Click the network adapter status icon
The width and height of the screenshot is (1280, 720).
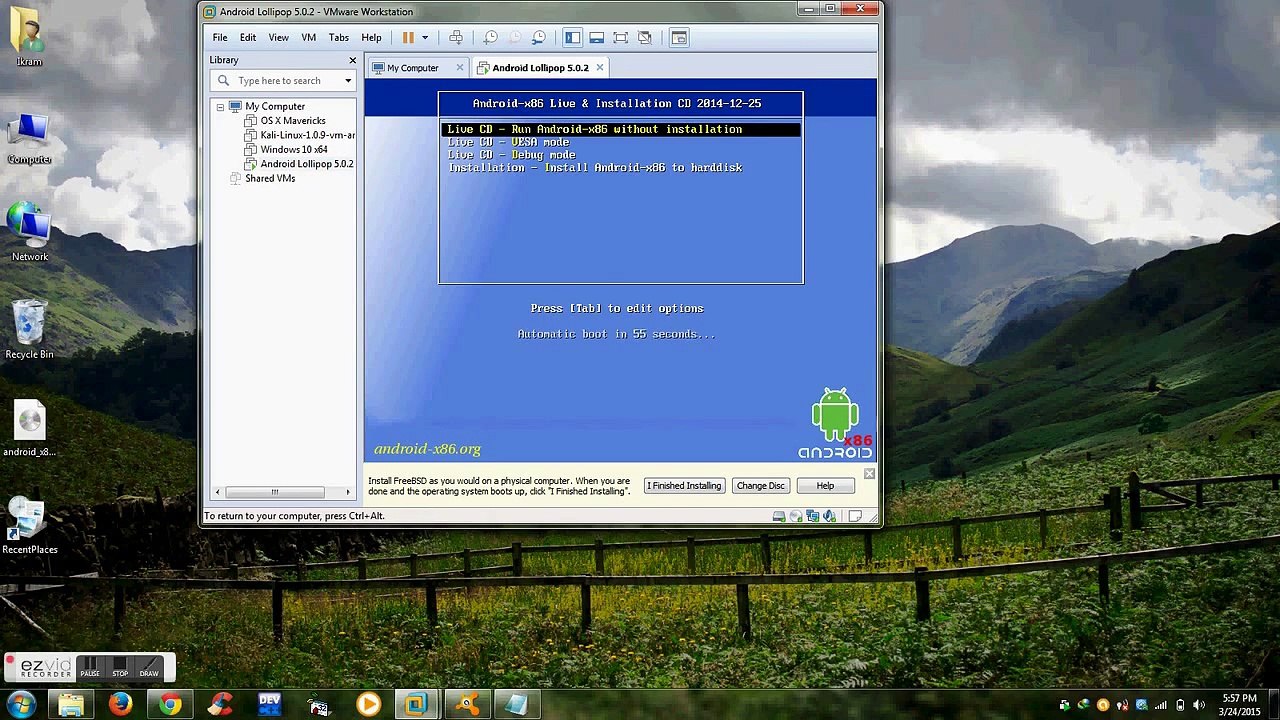[813, 516]
